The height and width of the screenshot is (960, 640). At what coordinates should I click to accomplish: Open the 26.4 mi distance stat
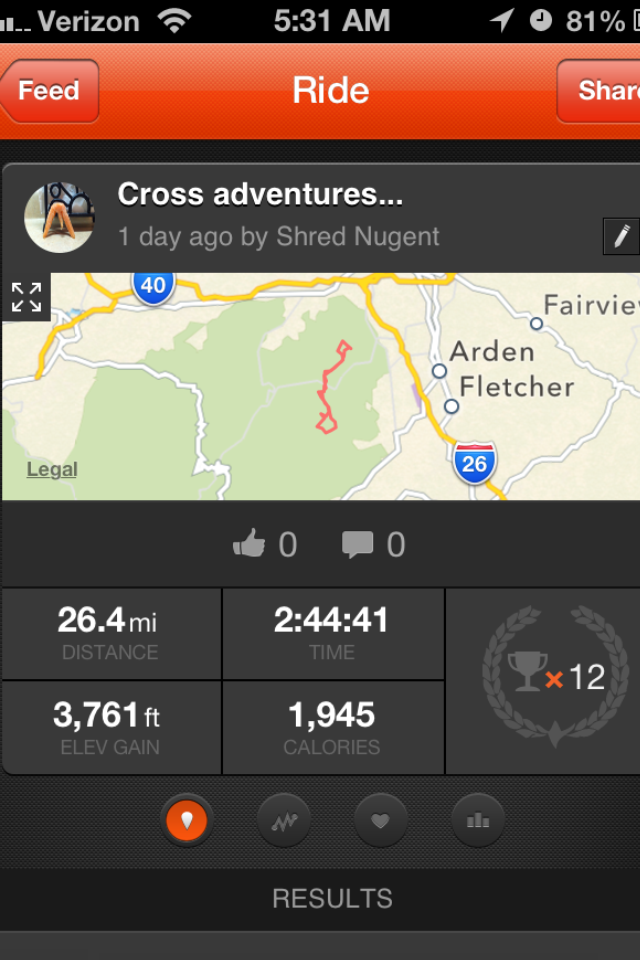(110, 634)
